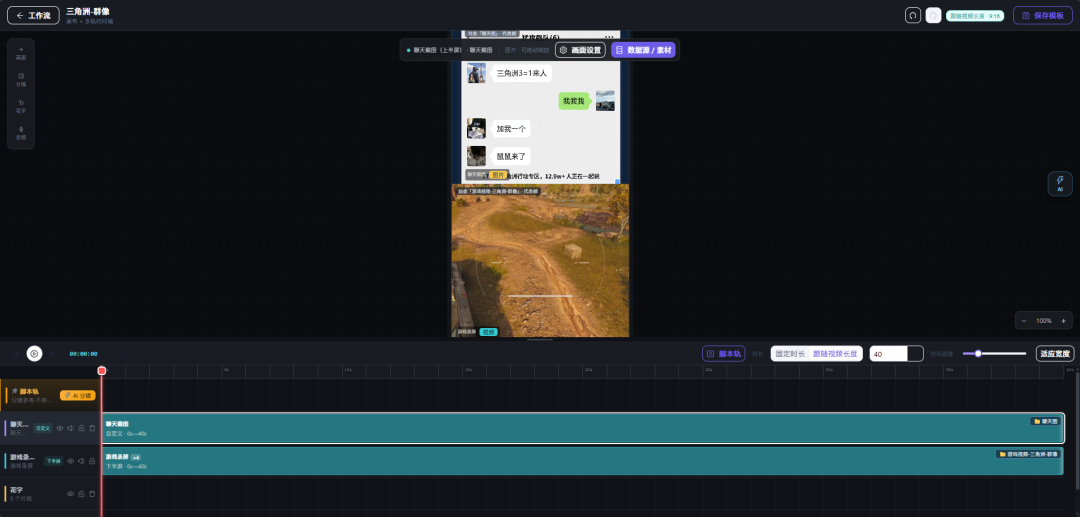Zoom in the canvas with plus
The image size is (1080, 517).
tap(1063, 321)
